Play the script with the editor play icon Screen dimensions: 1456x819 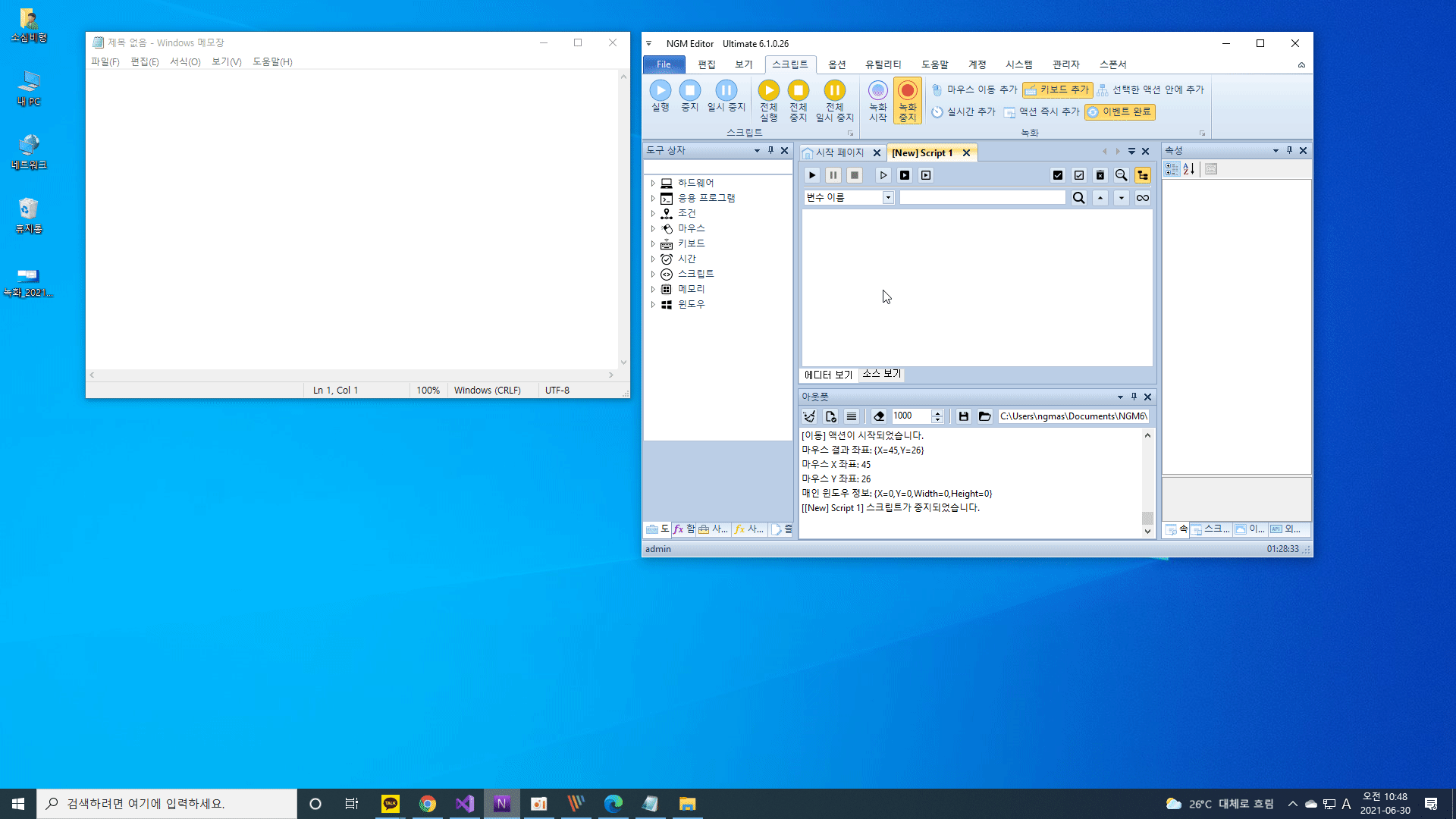pyautogui.click(x=812, y=175)
